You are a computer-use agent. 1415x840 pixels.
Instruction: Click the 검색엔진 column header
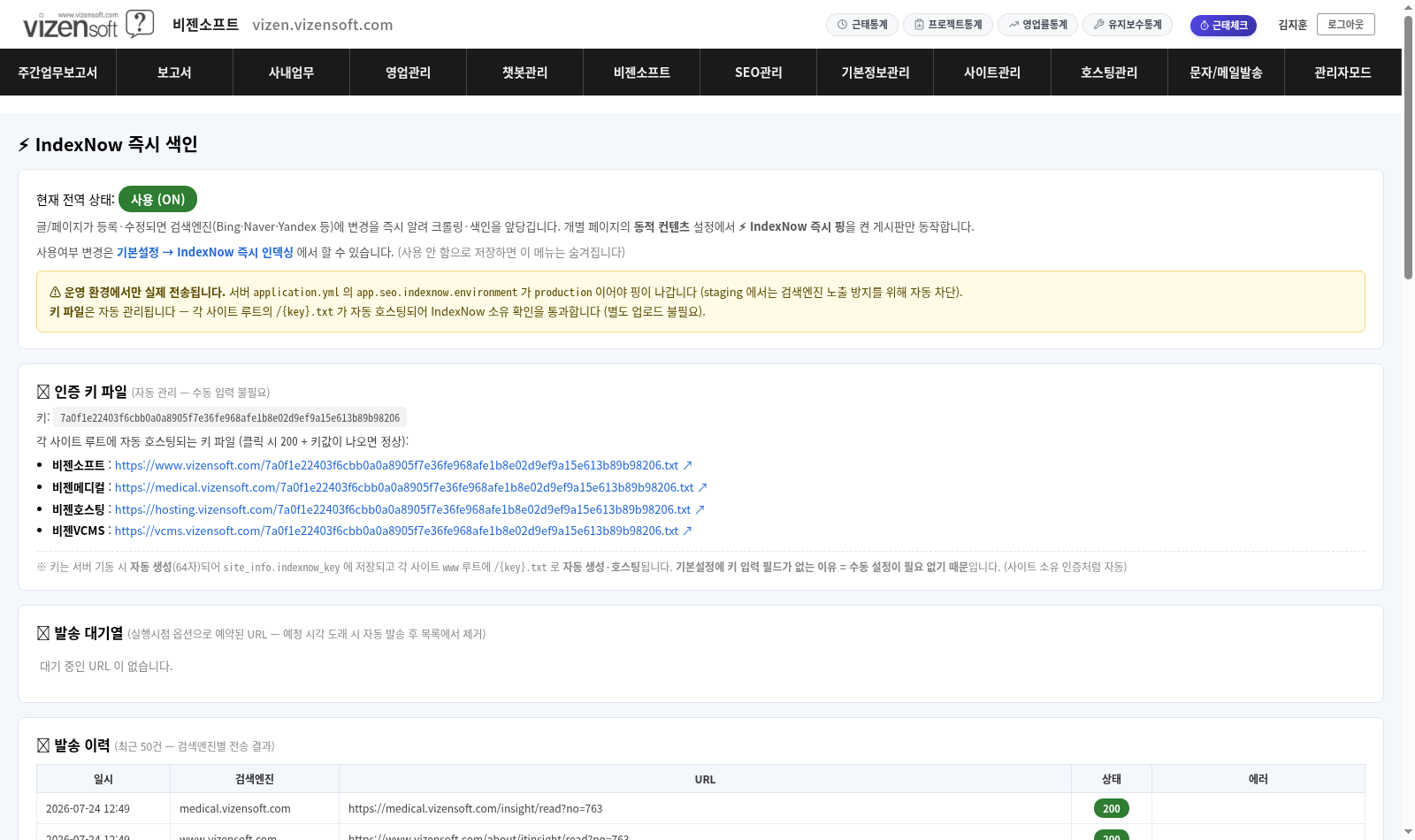[255, 779]
